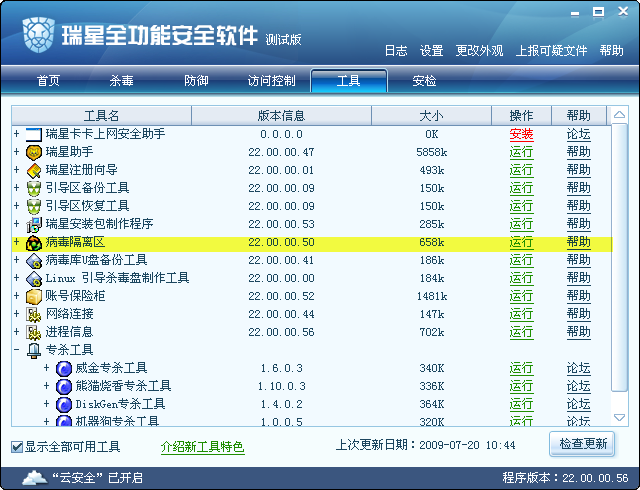Click the 病毒隔离区 icon
Image resolution: width=640 pixels, height=490 pixels.
click(33, 243)
